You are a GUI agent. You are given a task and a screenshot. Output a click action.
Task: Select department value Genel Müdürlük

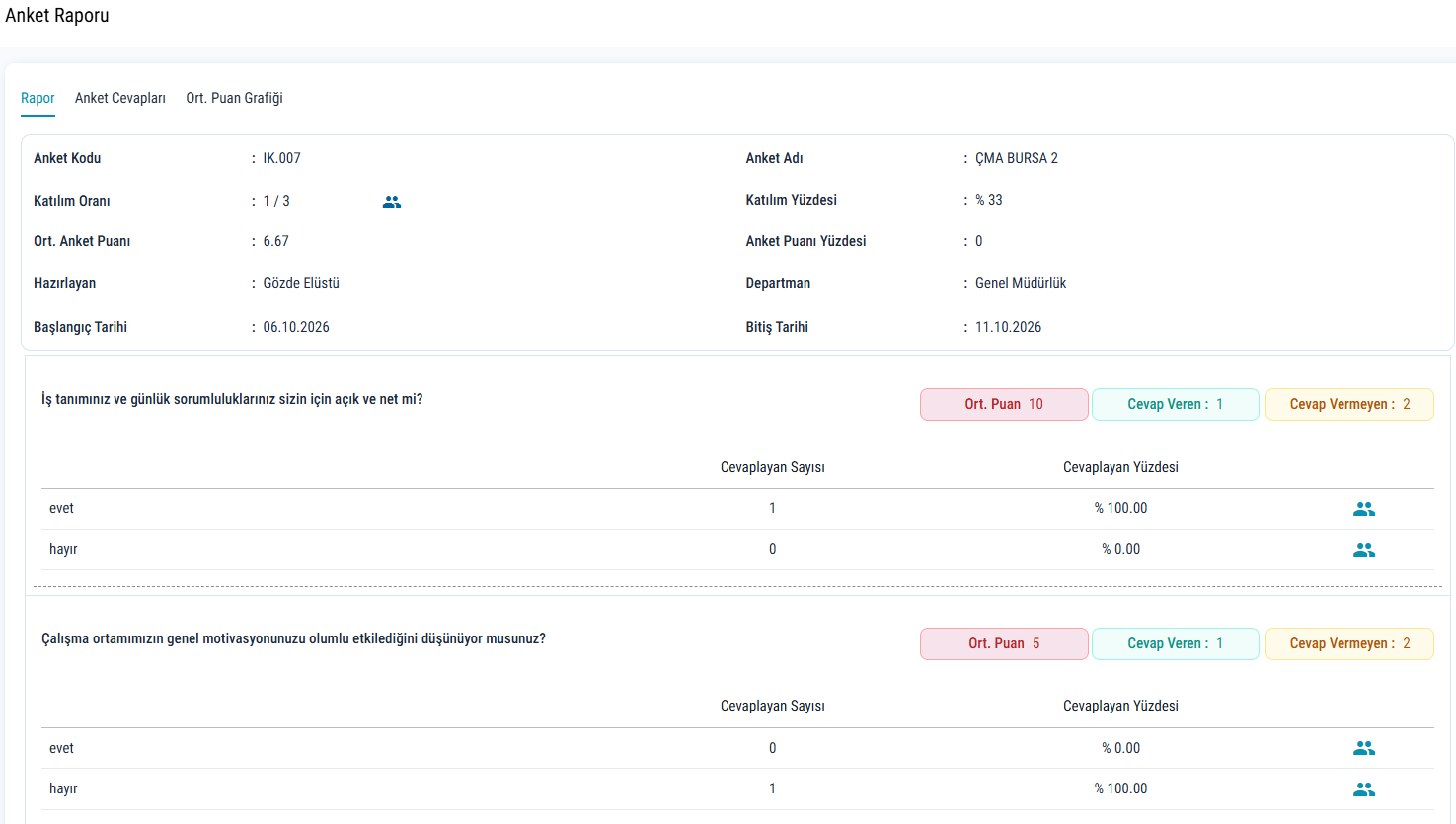click(1021, 283)
